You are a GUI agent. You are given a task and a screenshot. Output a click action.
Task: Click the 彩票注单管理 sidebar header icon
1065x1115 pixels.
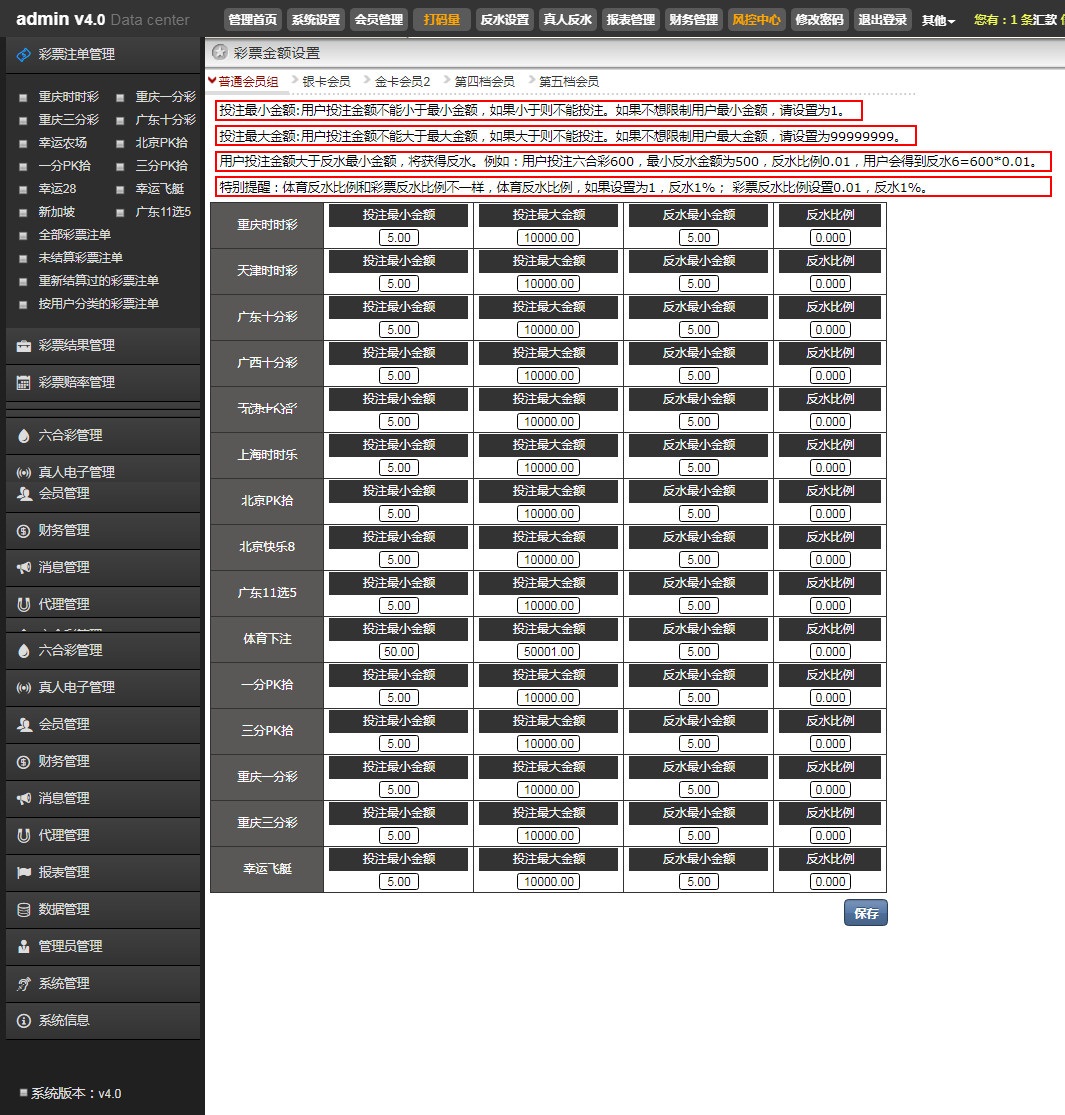click(x=23, y=55)
